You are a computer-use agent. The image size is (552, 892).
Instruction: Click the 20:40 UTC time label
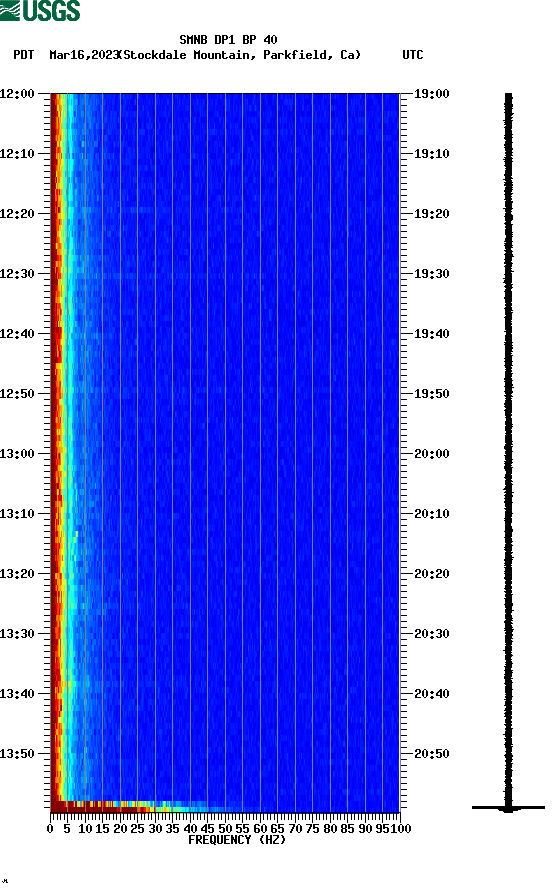431,694
